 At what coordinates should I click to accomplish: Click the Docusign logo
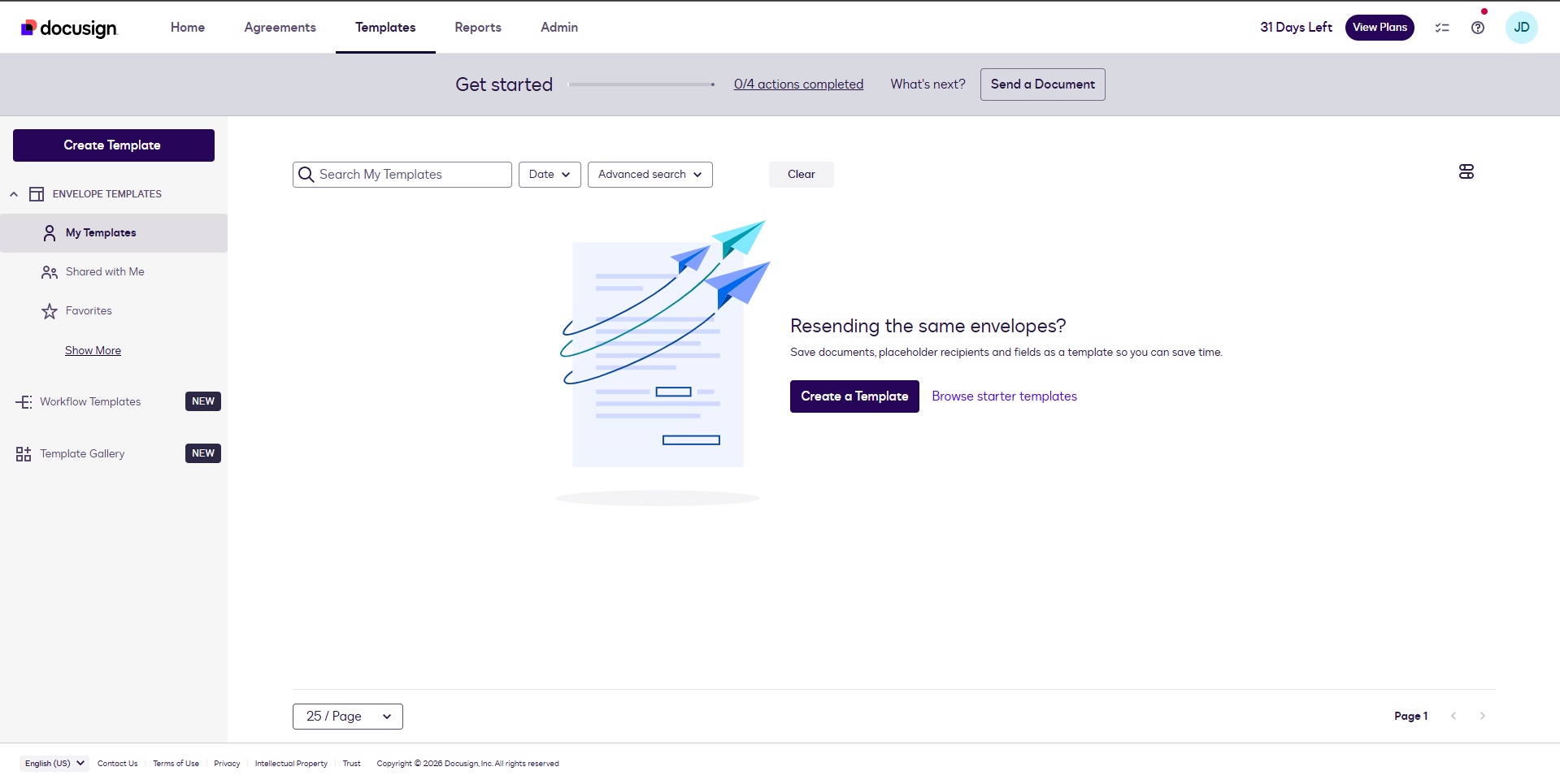coord(69,28)
